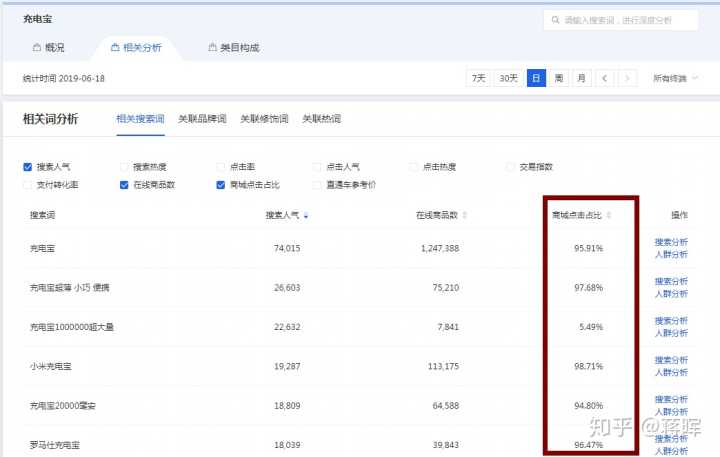This screenshot has height=457, width=720.
Task: Click the 类目构成 tab icon
Action: tap(211, 47)
